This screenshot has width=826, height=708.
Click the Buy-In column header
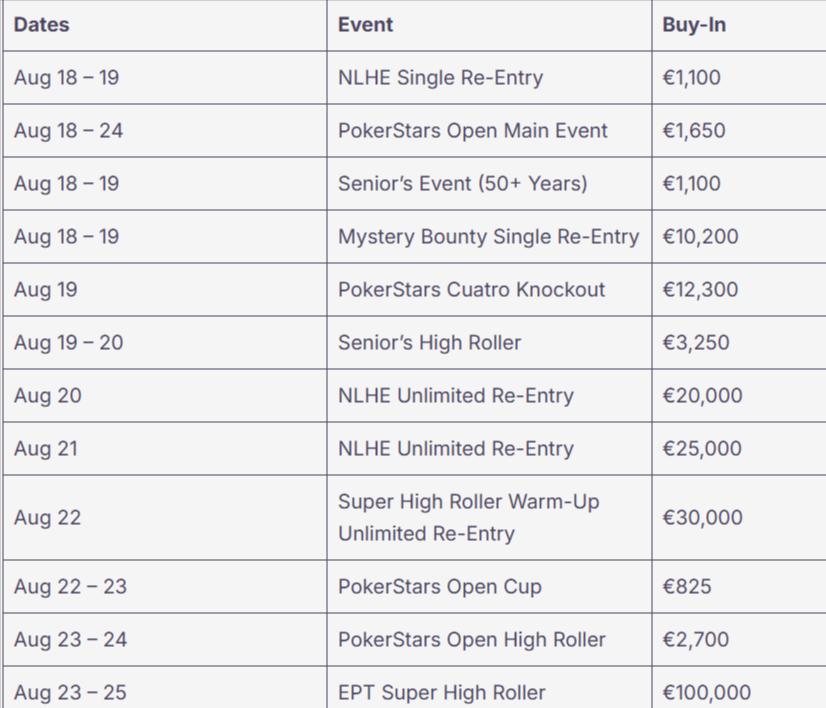pos(694,25)
